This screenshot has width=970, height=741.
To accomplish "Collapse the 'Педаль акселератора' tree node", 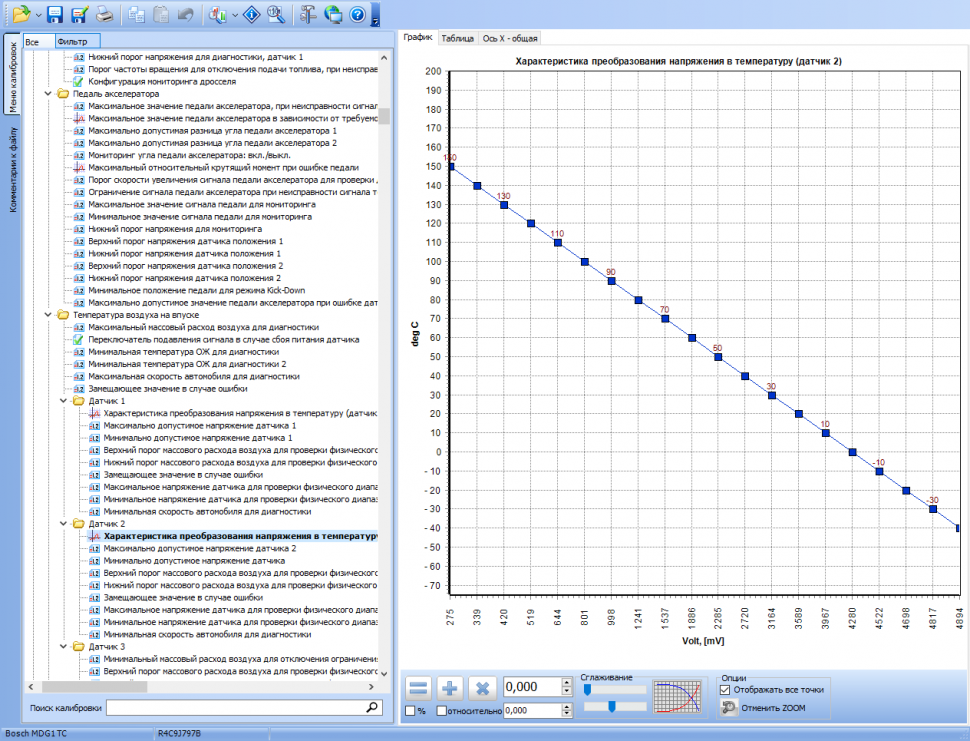I will tap(47, 93).
